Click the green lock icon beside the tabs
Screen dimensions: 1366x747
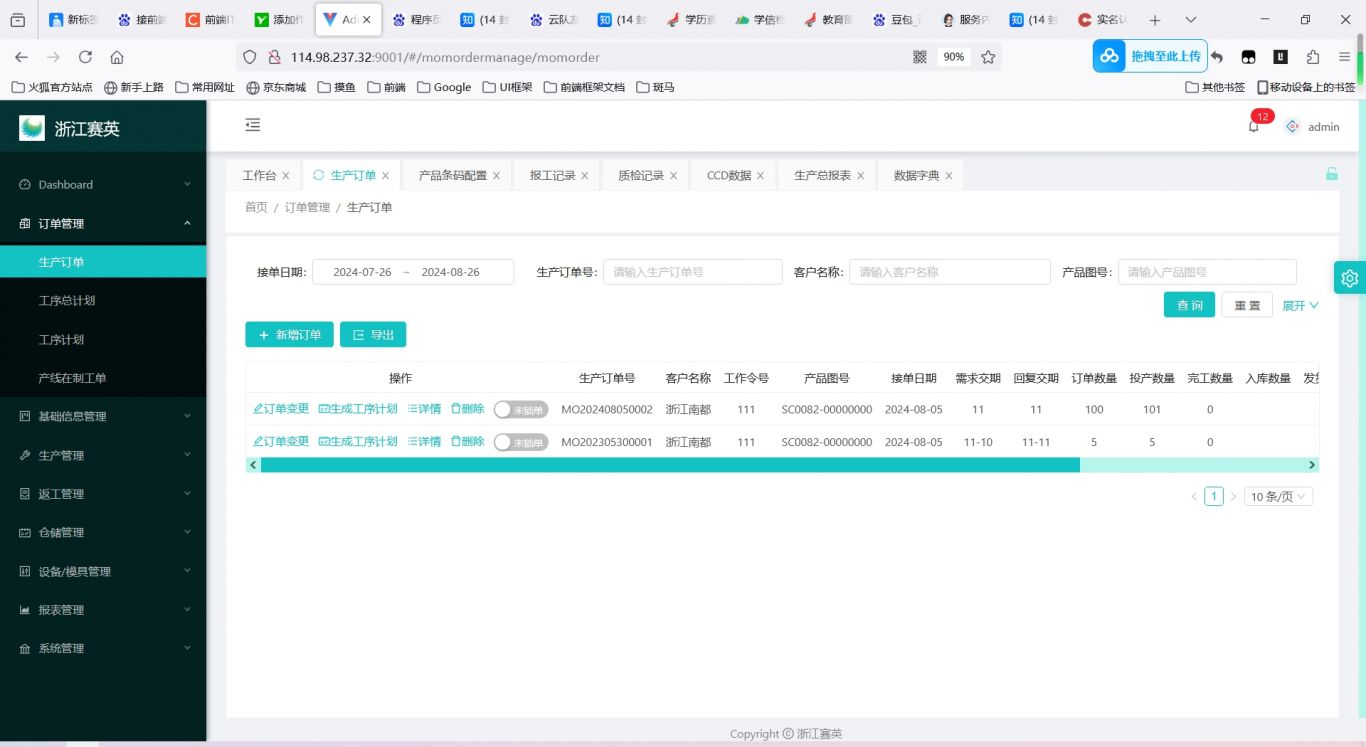pyautogui.click(x=1332, y=174)
